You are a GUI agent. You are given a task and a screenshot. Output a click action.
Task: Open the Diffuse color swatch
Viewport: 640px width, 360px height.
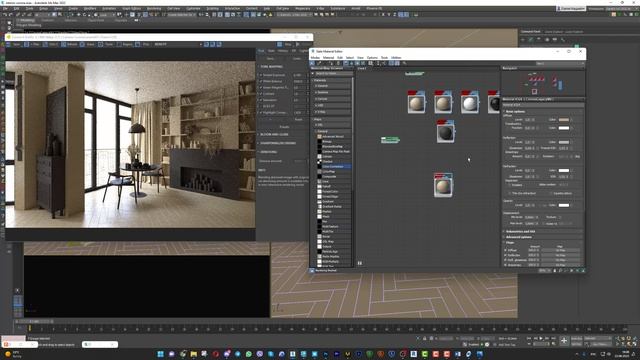[564, 120]
